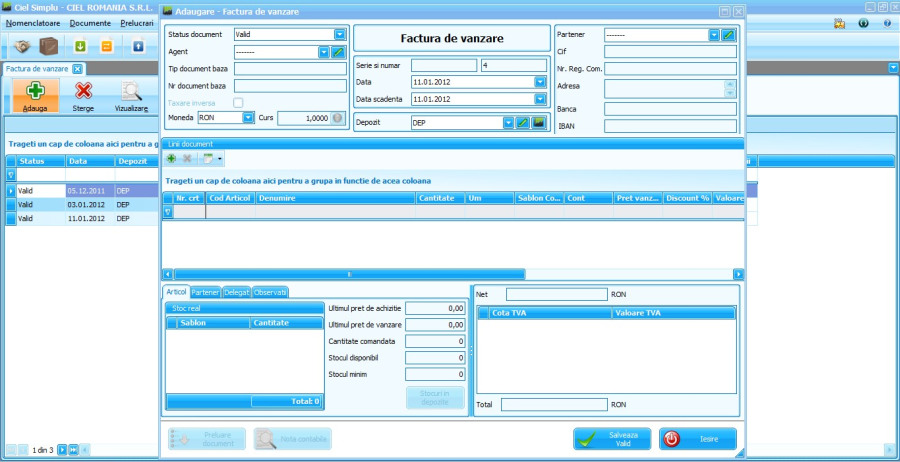Switch to the Delegat tab
This screenshot has width=900, height=462.
[x=237, y=292]
